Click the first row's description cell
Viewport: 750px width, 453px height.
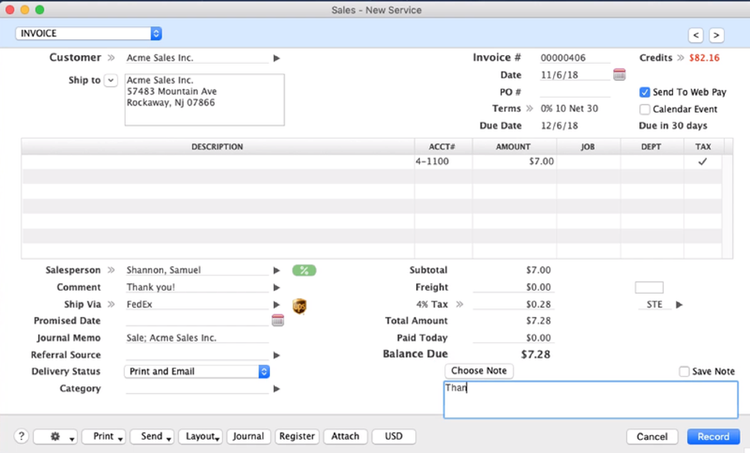point(218,162)
